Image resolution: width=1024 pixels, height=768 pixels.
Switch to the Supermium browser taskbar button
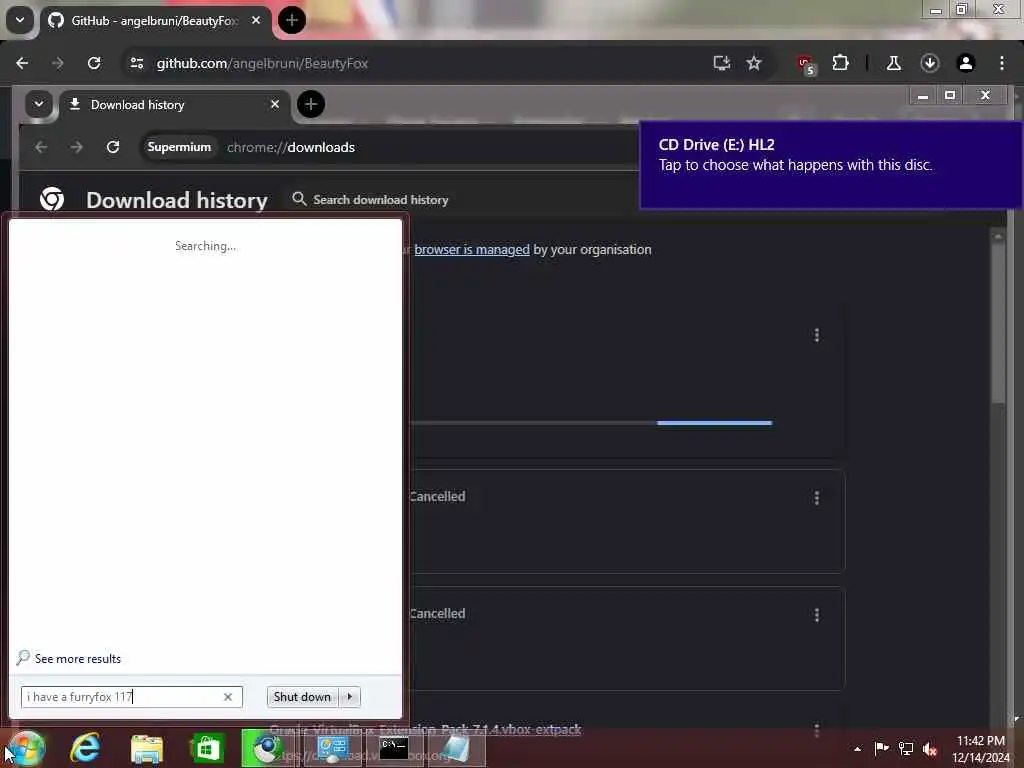(x=269, y=748)
